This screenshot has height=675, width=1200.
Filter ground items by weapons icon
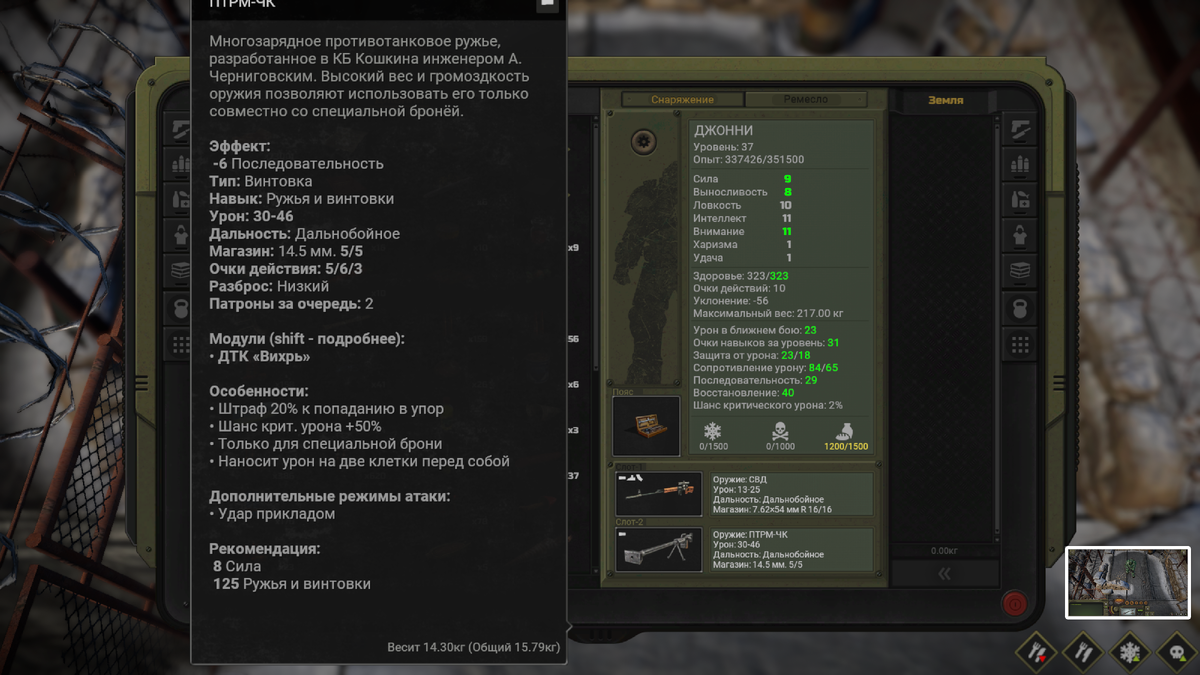click(1020, 127)
